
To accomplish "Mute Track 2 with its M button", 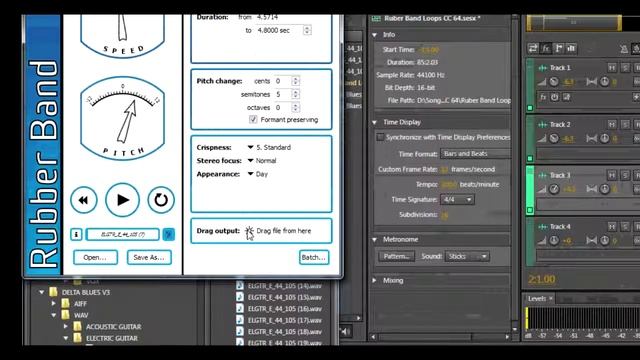I will point(611,124).
